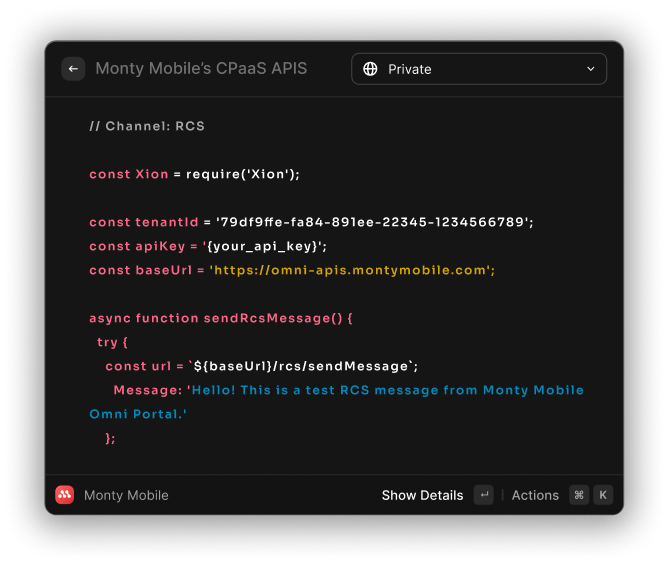Image resolution: width=669 pixels, height=564 pixels.
Task: Click the globe icon beside Private
Action: (x=370, y=69)
